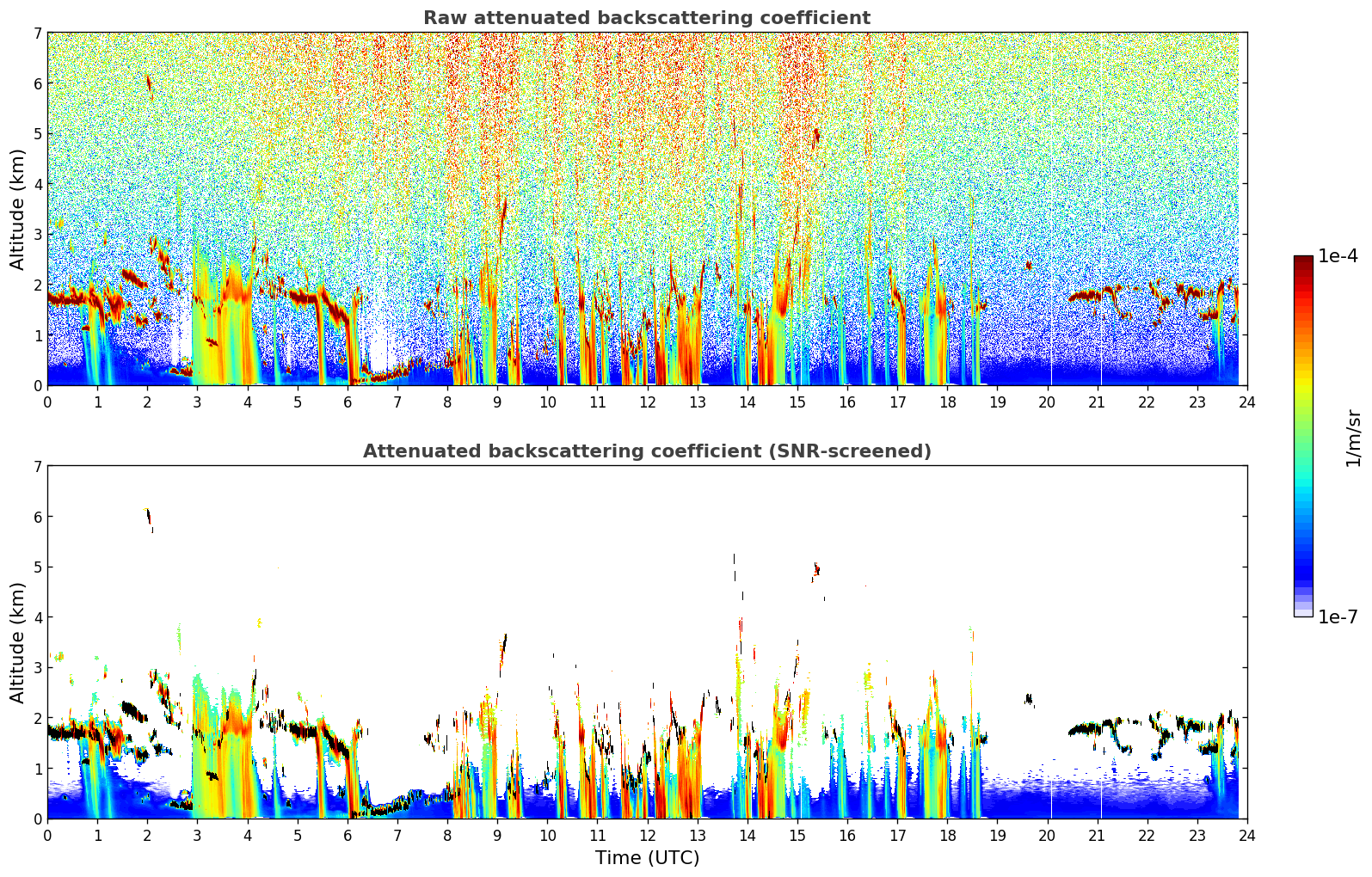Click the 7 km altitude tick on top plot

click(x=37, y=33)
